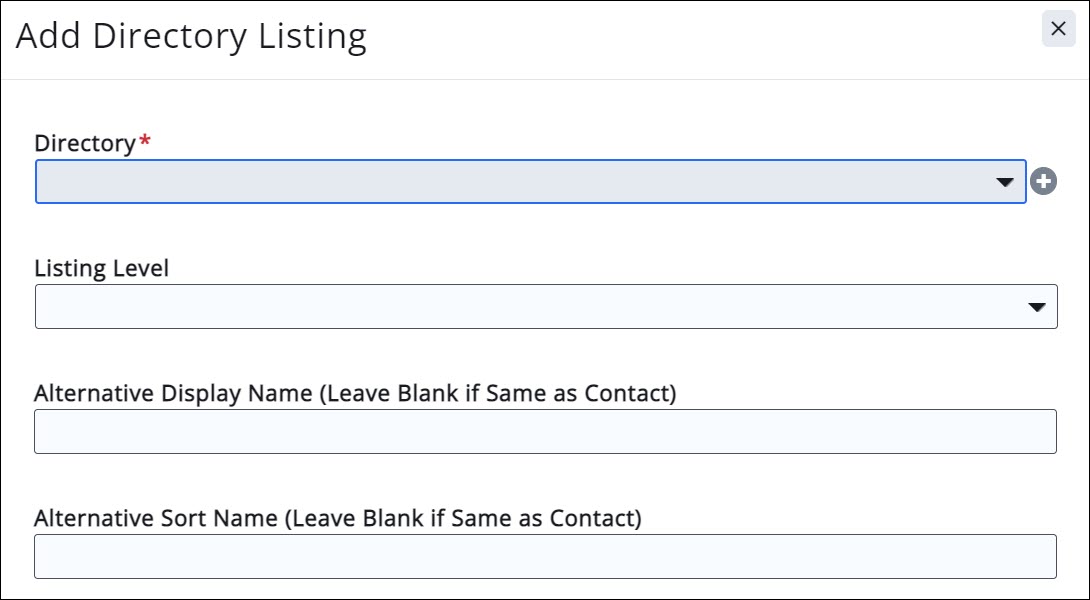Close the Add Directory Listing dialog
The height and width of the screenshot is (600, 1090).
pos(1058,29)
